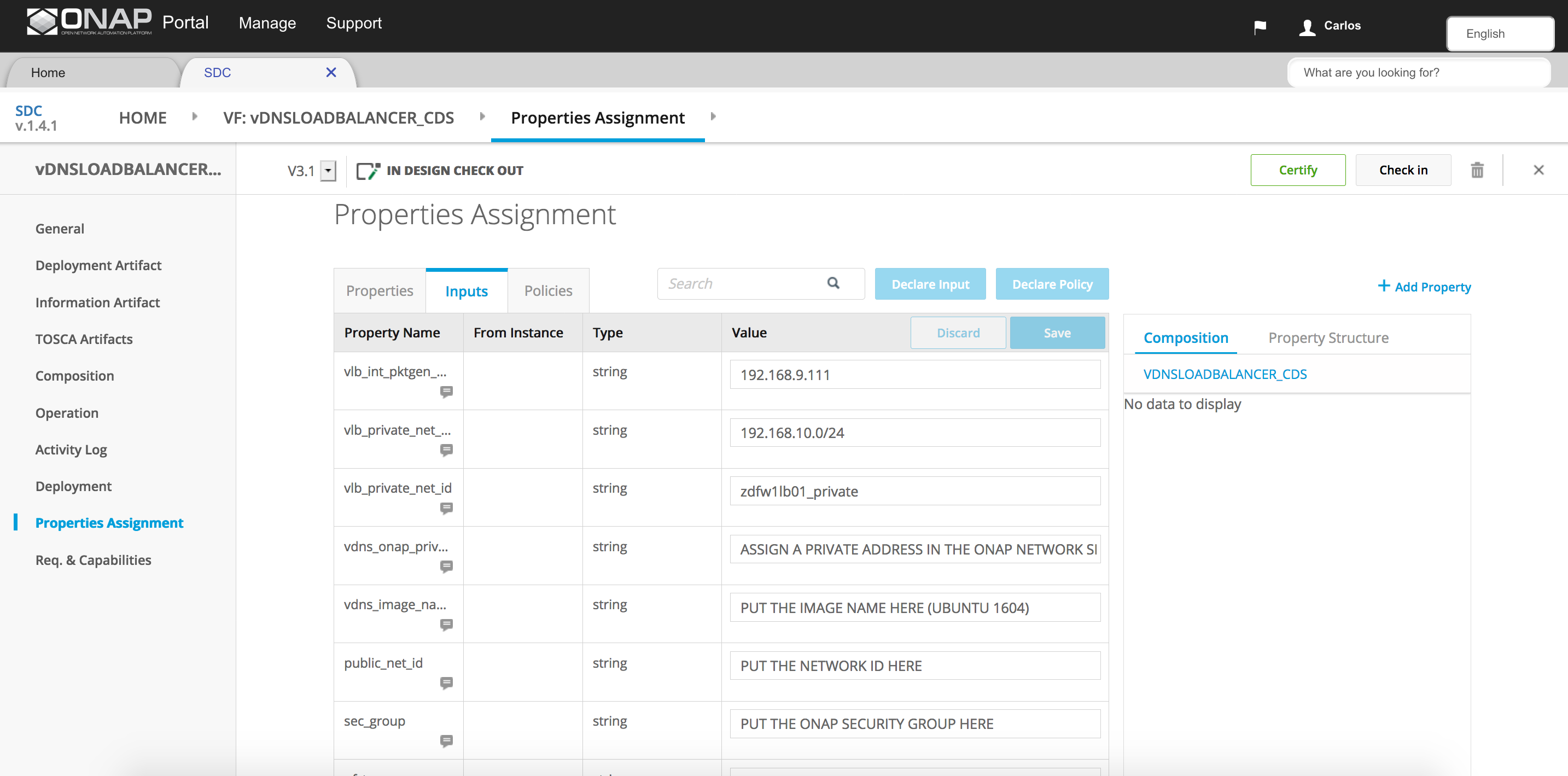
Task: Delete the VF with the trash icon
Action: (x=1477, y=170)
